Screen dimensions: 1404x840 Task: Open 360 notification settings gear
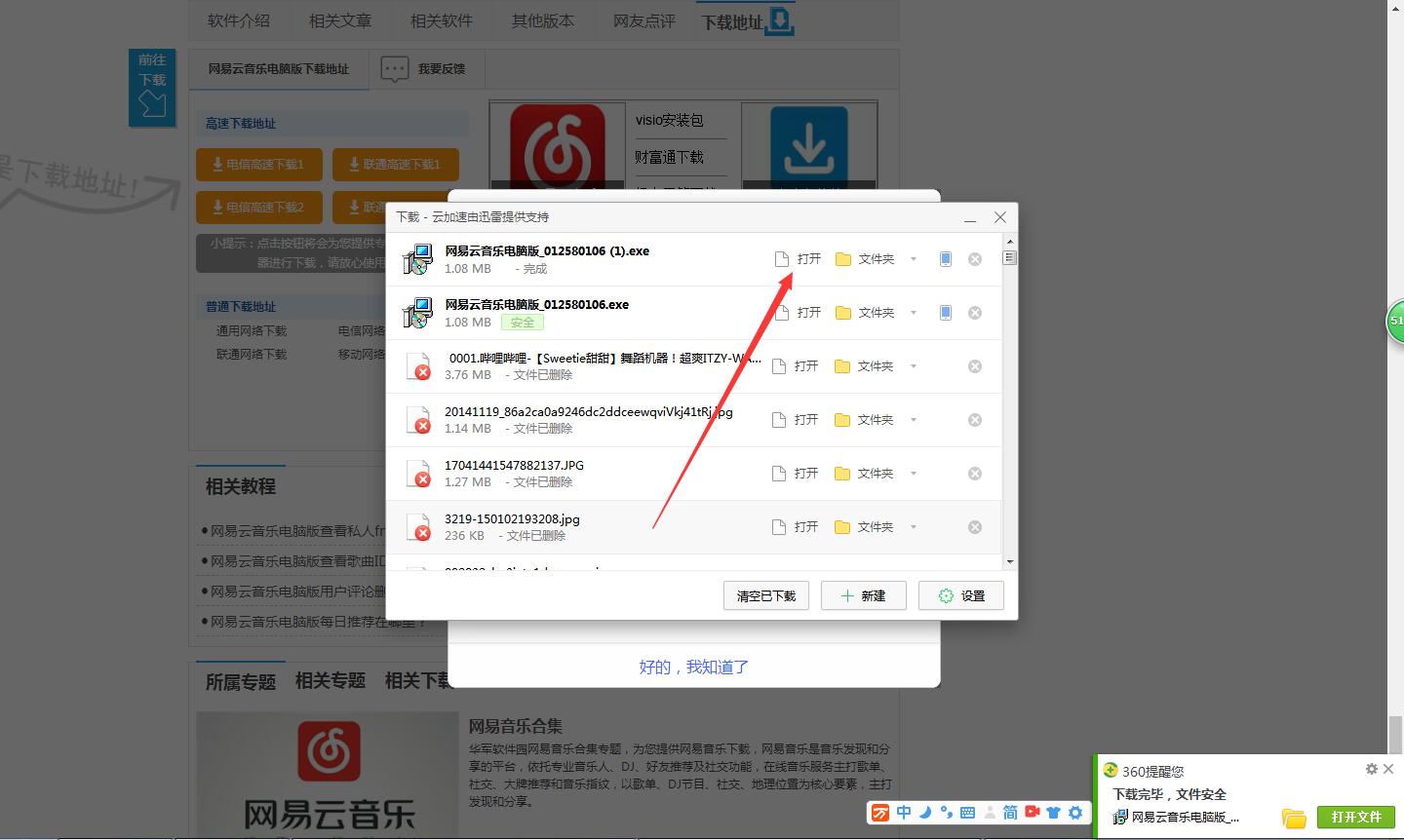point(1372,769)
